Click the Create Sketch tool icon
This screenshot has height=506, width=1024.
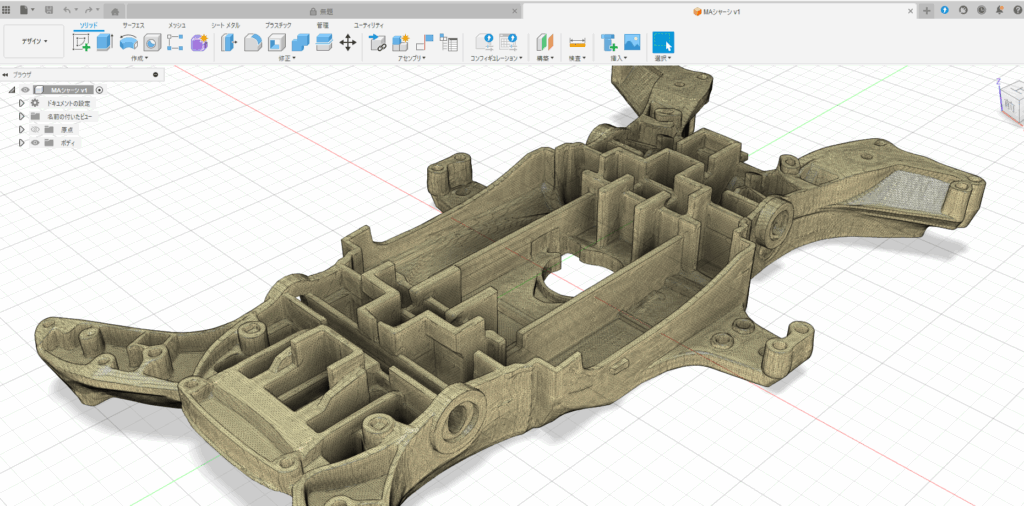tap(82, 42)
